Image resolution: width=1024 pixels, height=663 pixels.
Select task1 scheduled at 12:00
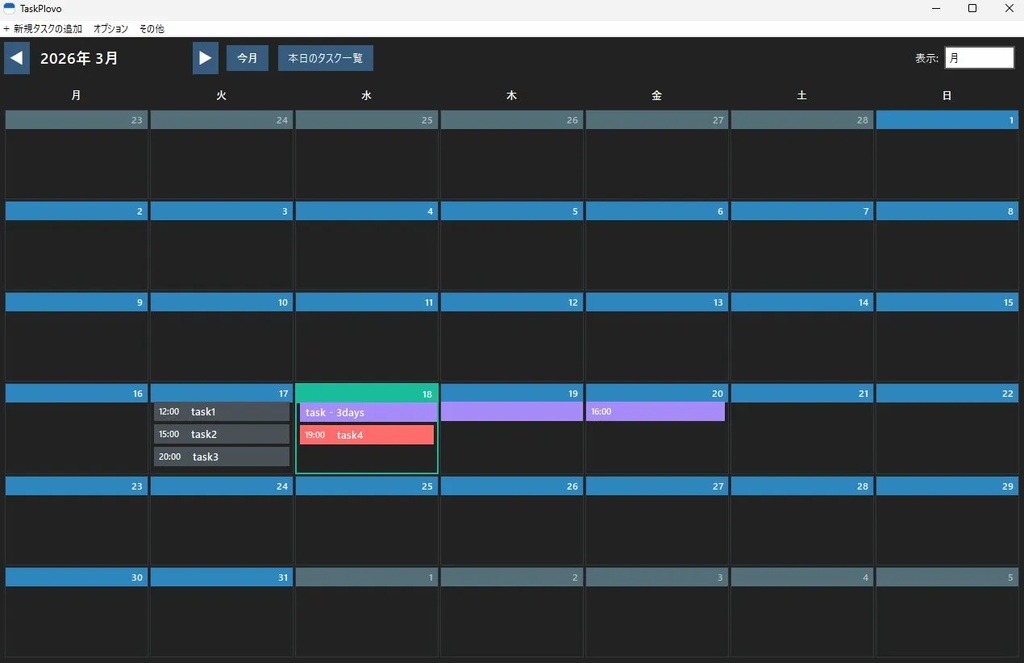(x=220, y=411)
